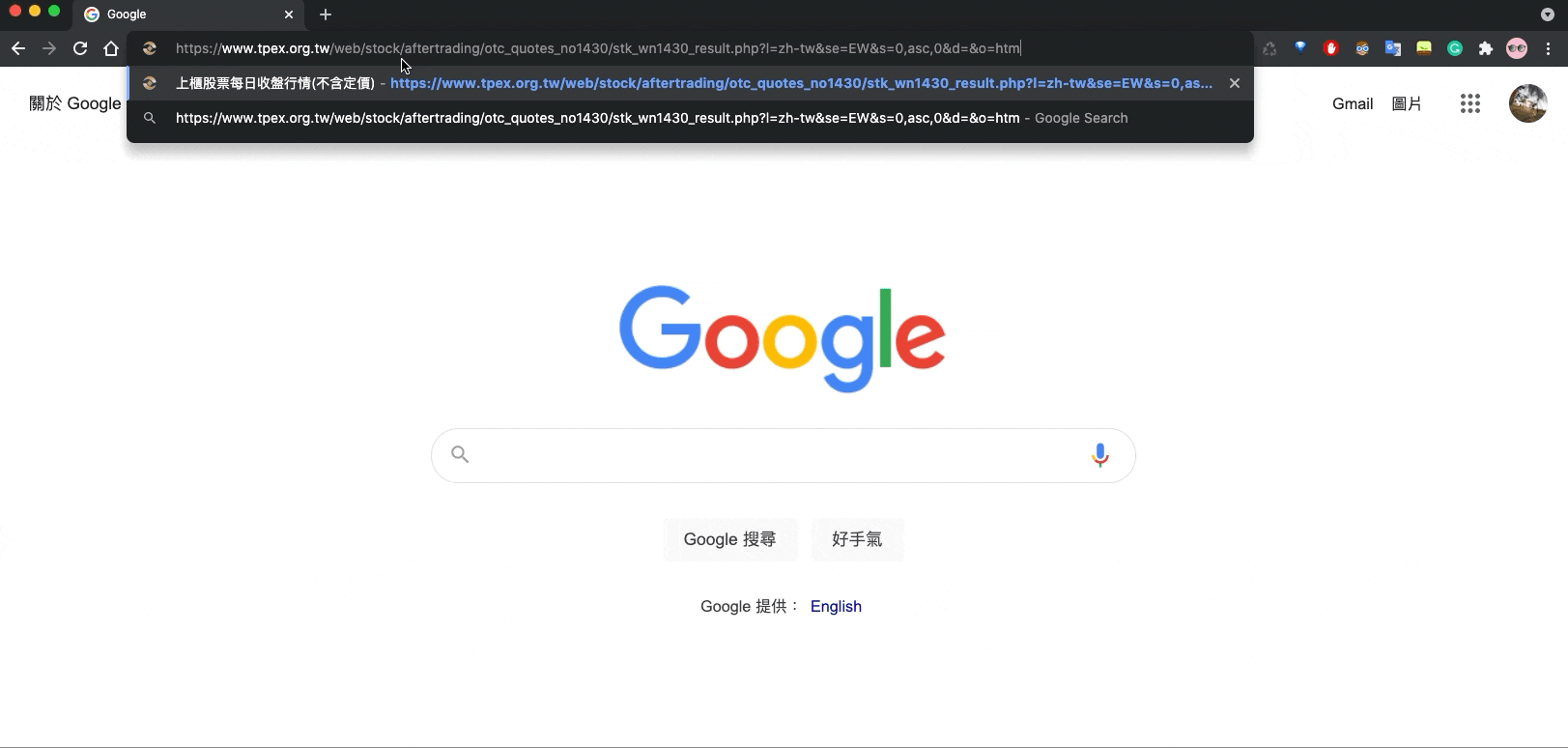The width and height of the screenshot is (1568, 748).
Task: Switch language via English link
Action: (x=836, y=606)
